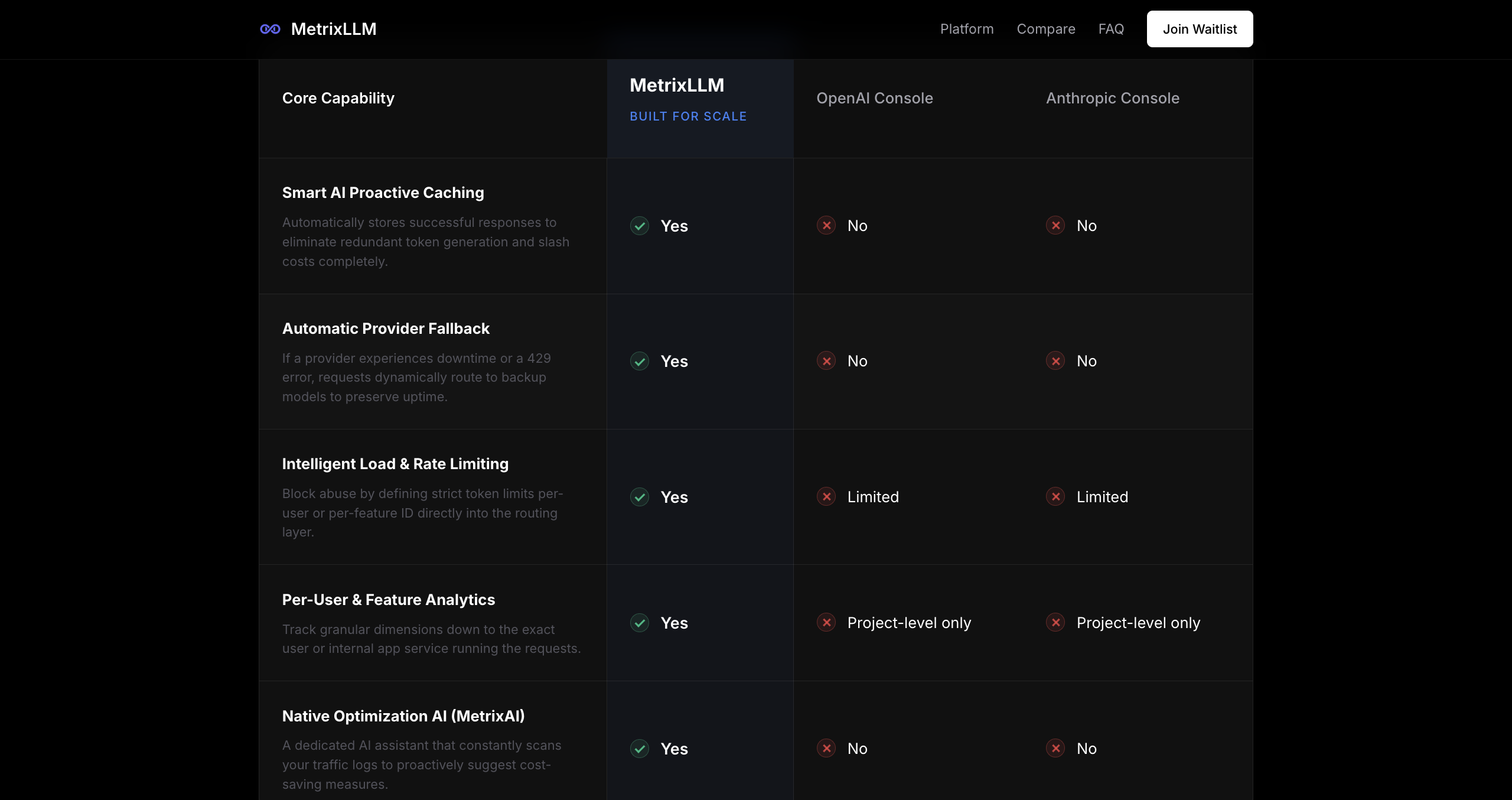Click Anthropic's No in the Smart AI Caching row
The height and width of the screenshot is (800, 1512).
1086,226
